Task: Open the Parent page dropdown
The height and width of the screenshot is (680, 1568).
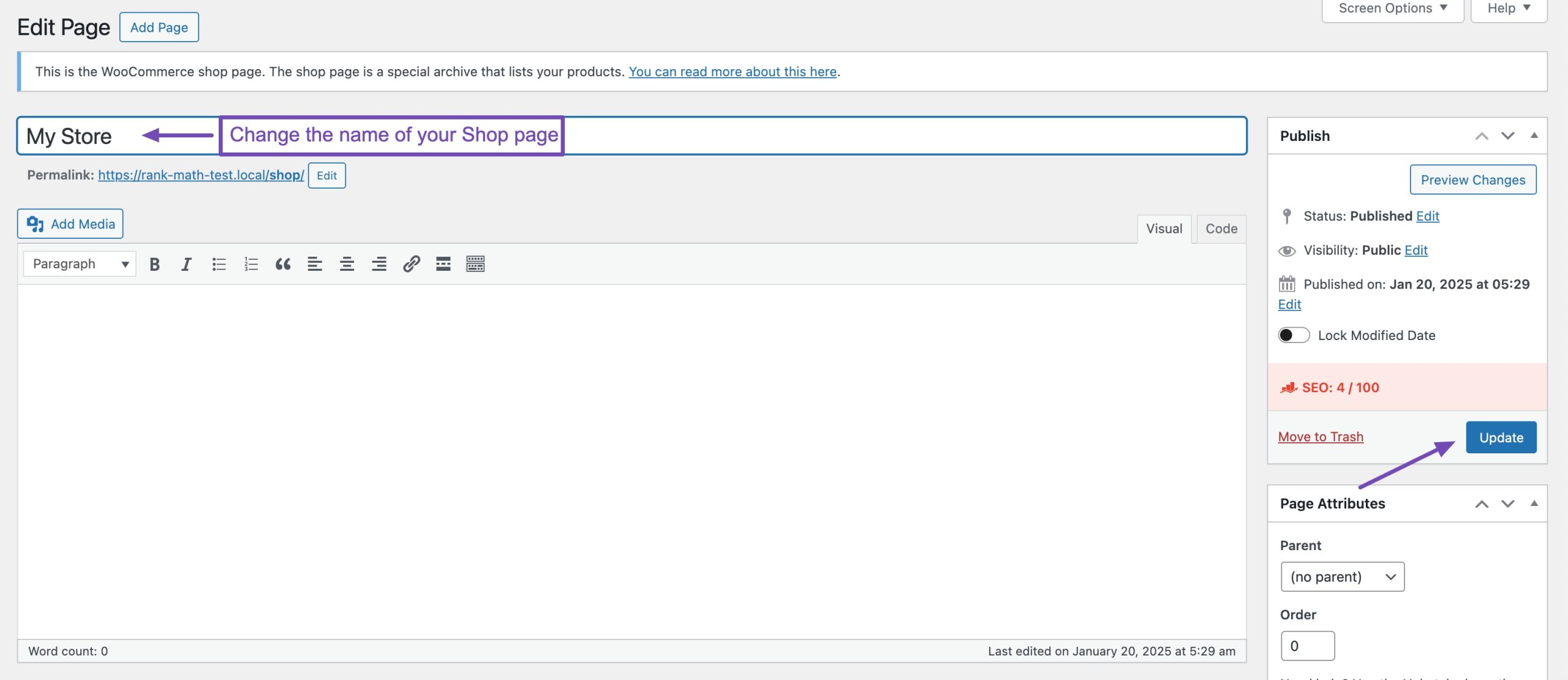Action: 1342,576
